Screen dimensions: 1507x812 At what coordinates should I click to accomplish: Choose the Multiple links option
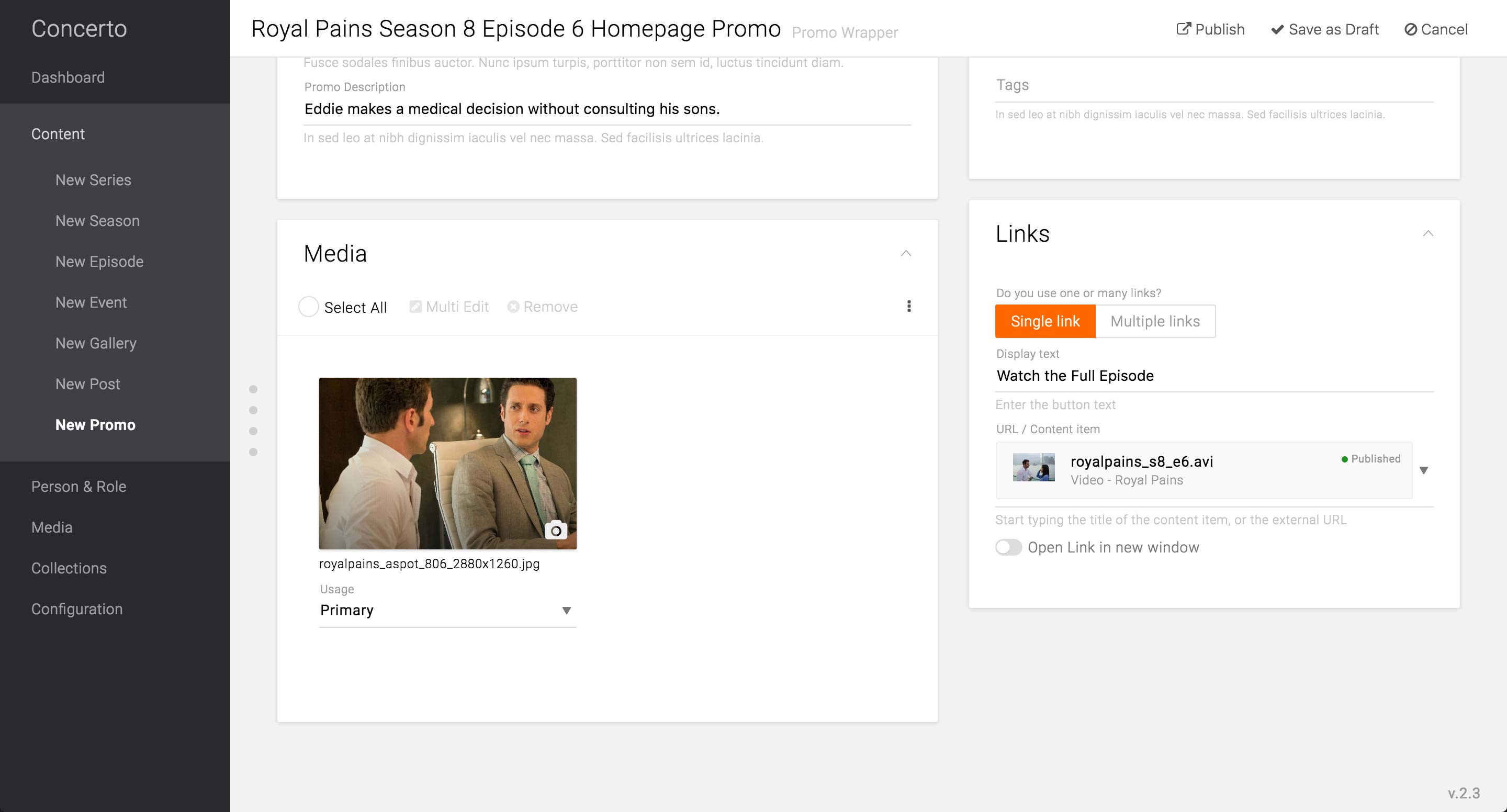coord(1155,321)
